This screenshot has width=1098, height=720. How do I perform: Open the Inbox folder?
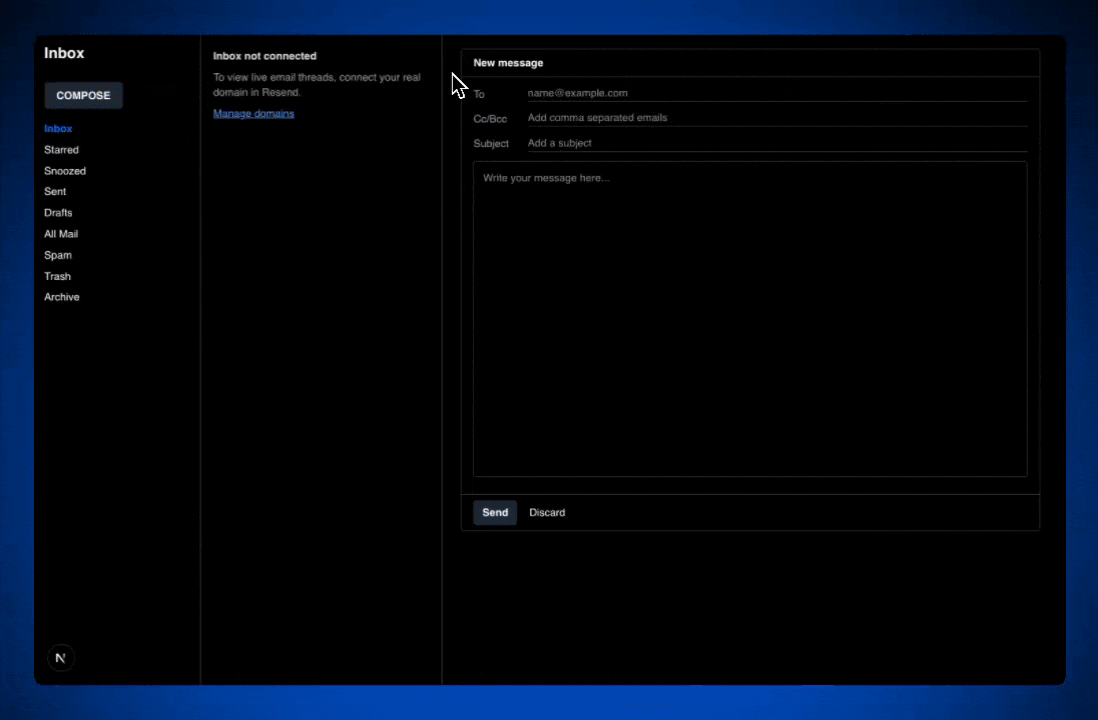click(58, 128)
